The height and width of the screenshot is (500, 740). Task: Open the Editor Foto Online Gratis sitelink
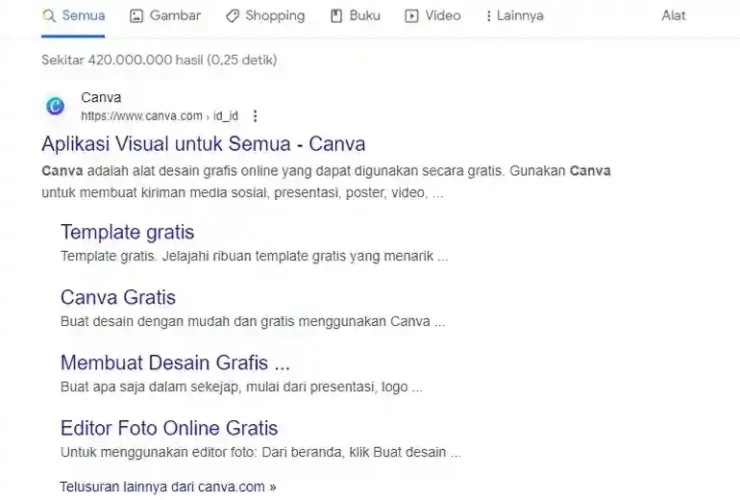pyautogui.click(x=169, y=428)
